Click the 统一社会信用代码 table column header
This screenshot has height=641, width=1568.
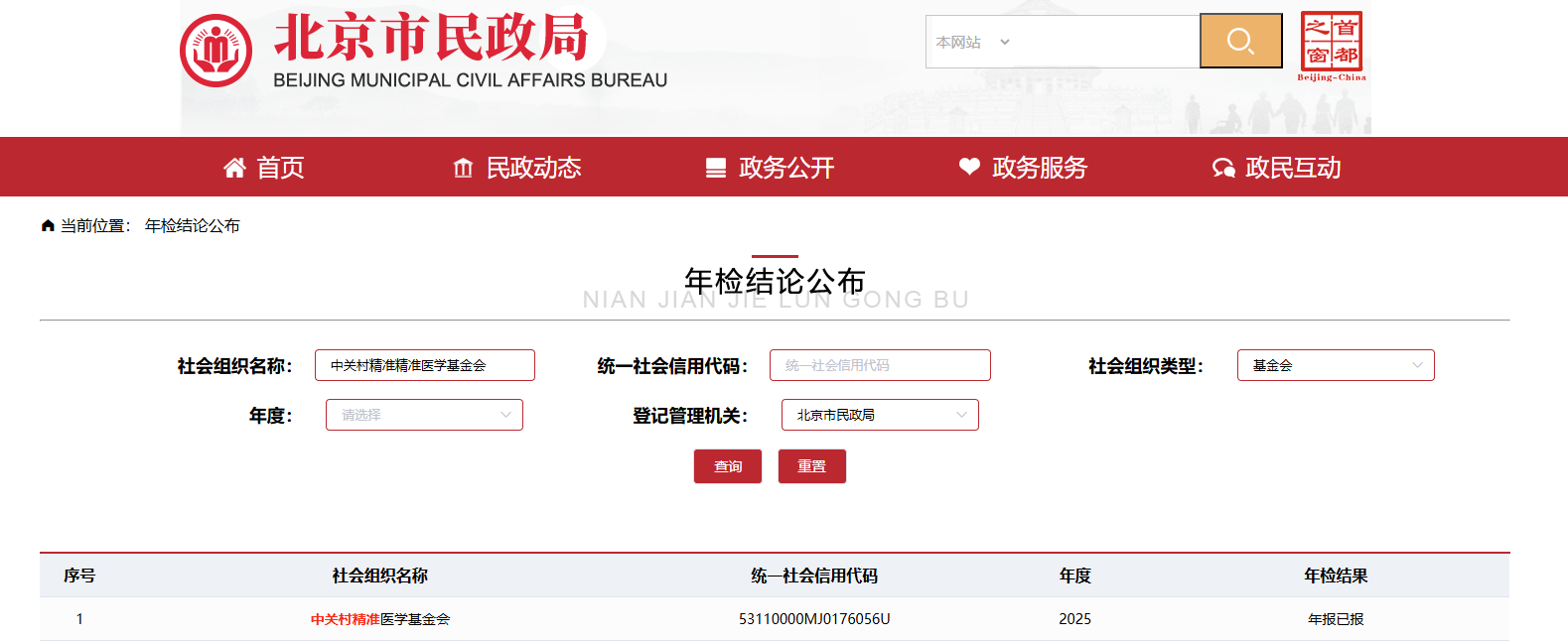click(x=814, y=576)
